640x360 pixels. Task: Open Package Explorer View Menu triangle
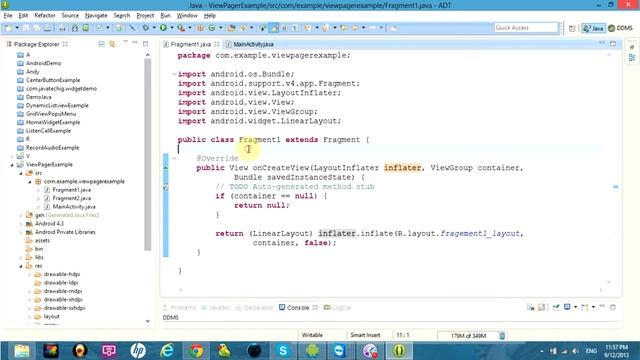point(125,43)
